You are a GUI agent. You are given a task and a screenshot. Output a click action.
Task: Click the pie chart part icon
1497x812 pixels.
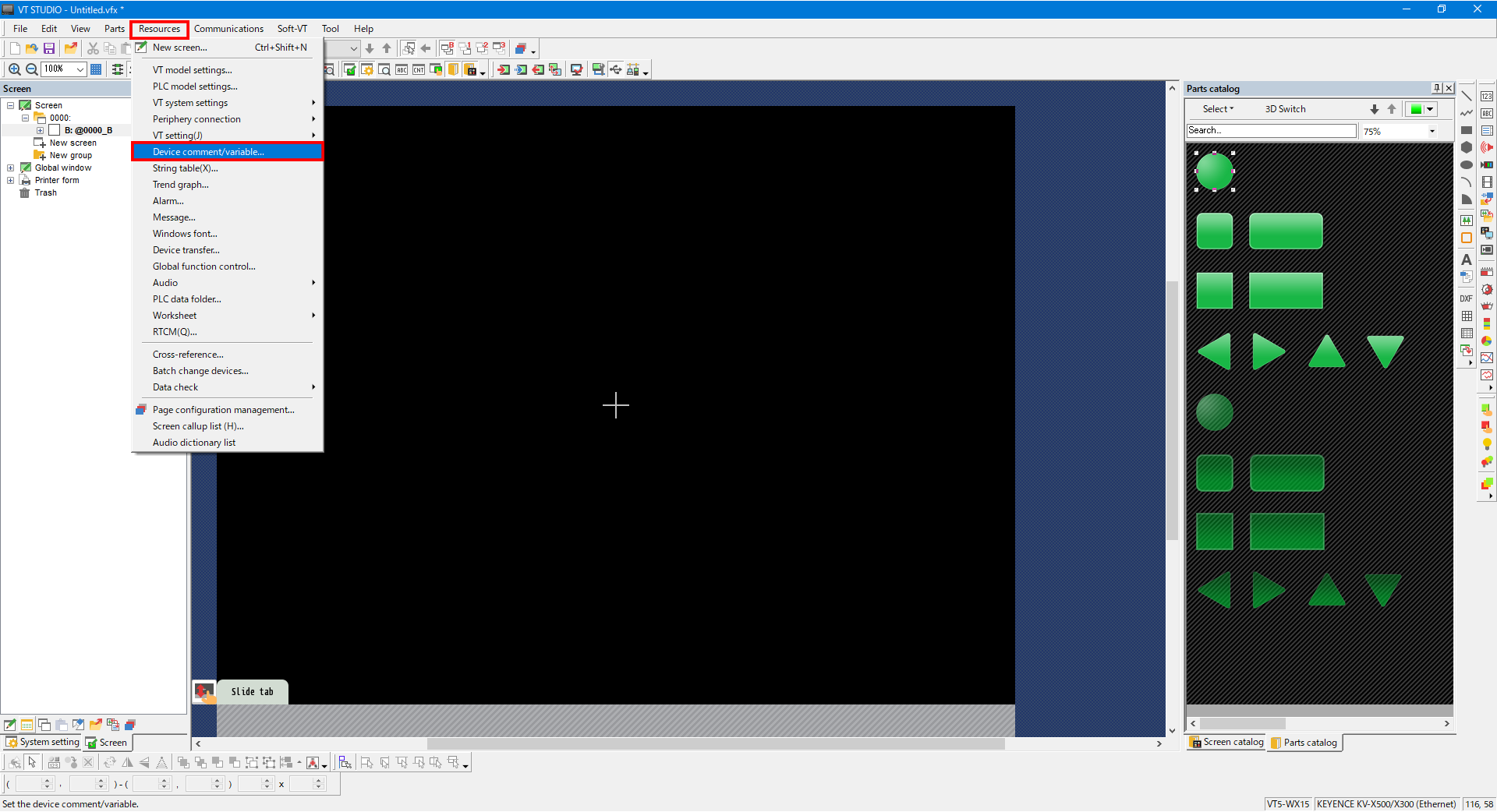tap(1487, 341)
